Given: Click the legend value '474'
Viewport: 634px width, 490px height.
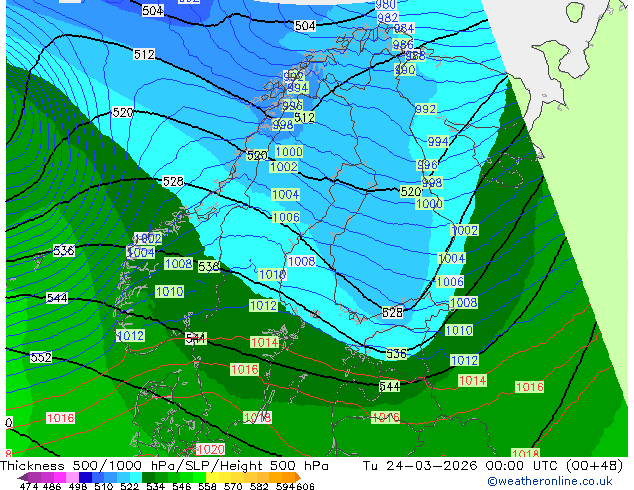Looking at the screenshot, I should [x=29, y=486].
